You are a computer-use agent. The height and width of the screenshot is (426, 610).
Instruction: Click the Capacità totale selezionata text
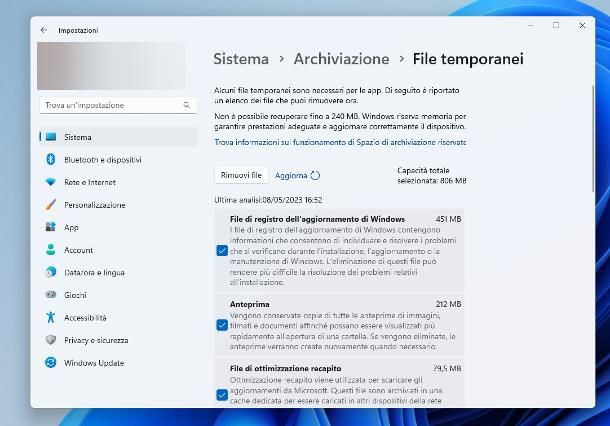click(x=432, y=175)
